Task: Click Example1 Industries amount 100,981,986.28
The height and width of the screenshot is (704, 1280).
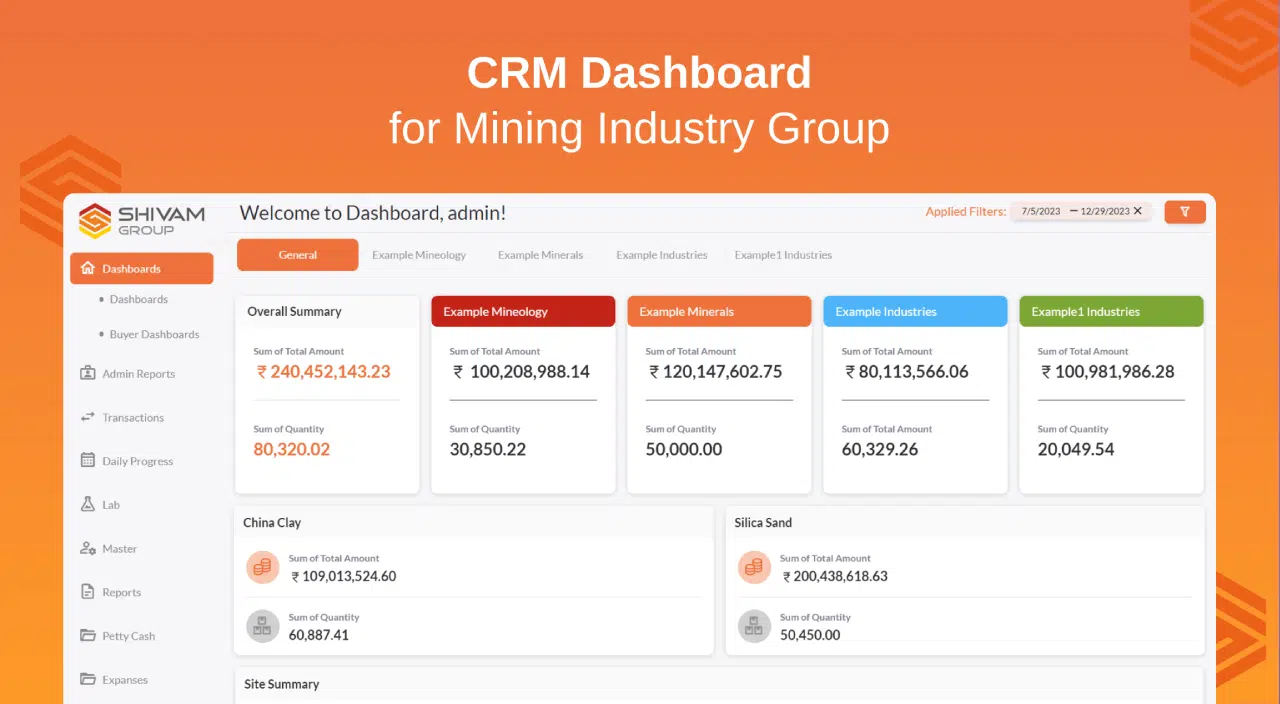Action: (1107, 371)
